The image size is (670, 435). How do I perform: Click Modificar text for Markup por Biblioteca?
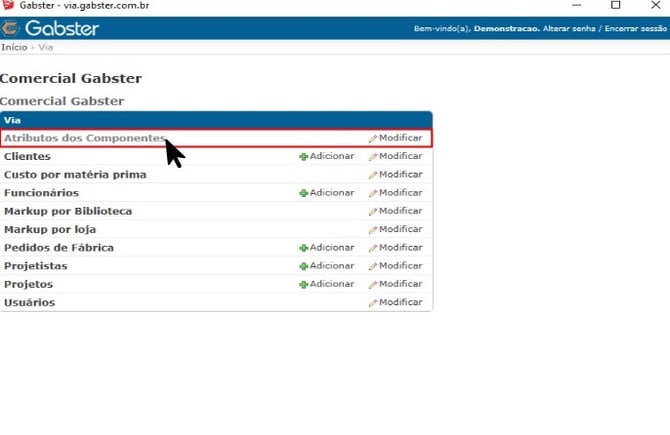401,211
